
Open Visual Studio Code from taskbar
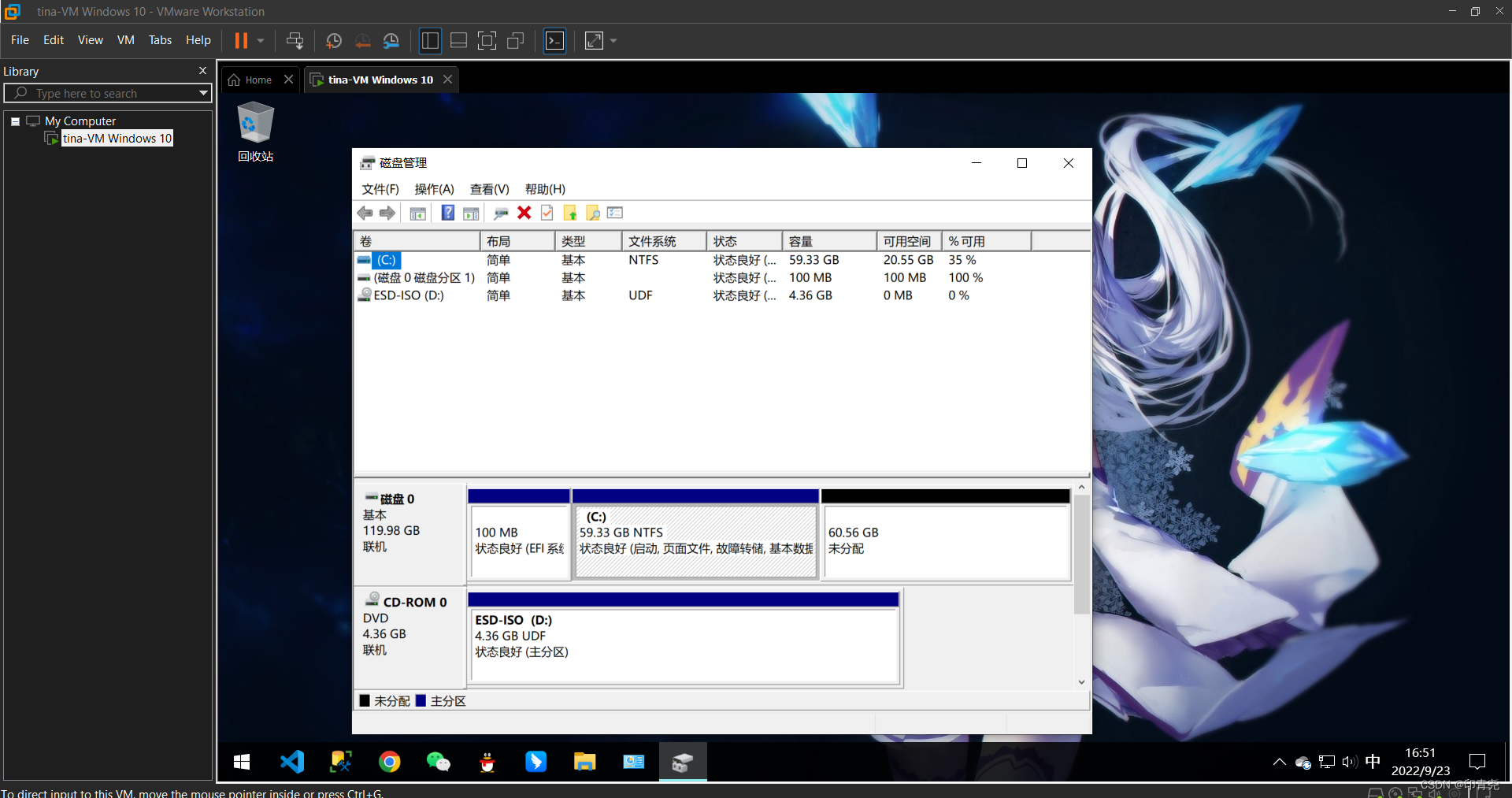point(291,762)
